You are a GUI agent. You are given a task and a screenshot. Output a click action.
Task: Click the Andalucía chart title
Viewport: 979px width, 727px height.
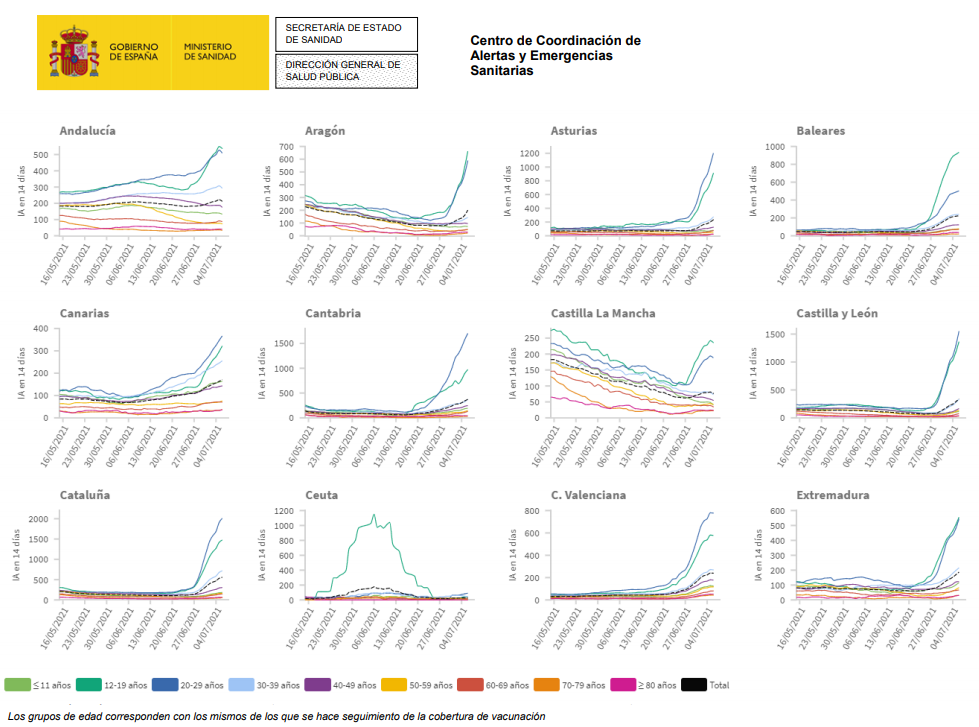pos(87,131)
